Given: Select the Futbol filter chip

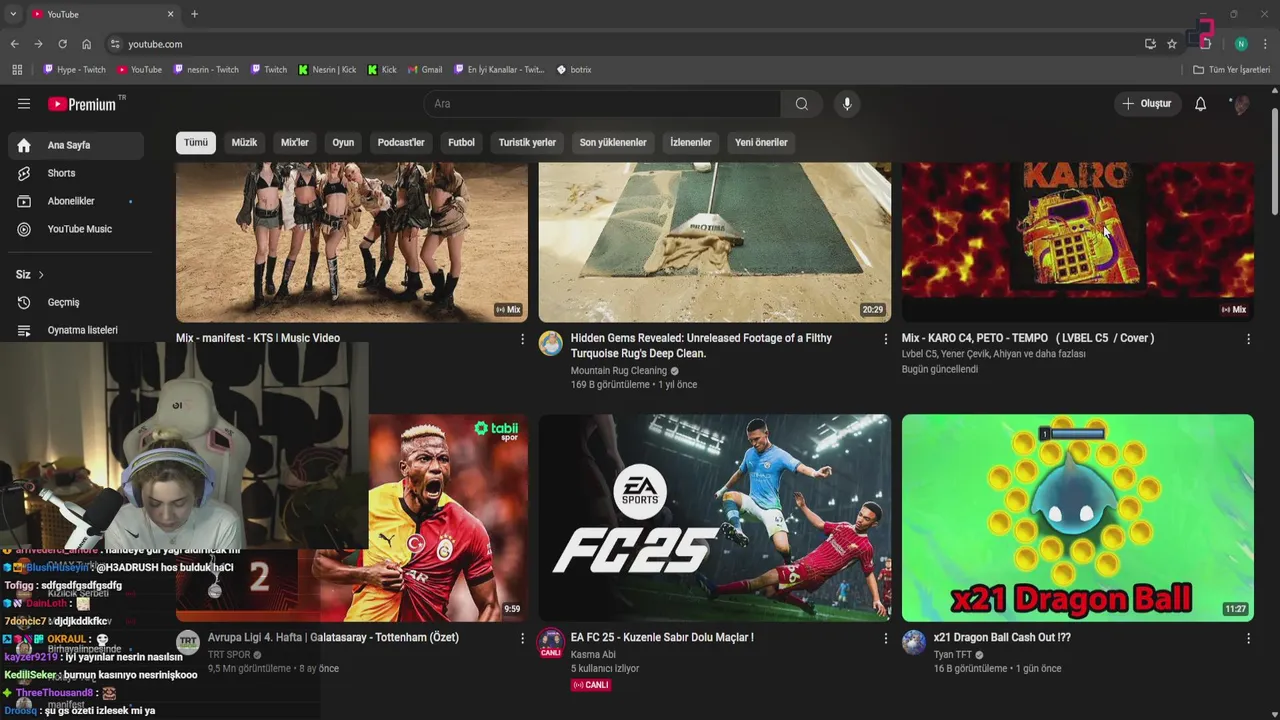Looking at the screenshot, I should (461, 143).
